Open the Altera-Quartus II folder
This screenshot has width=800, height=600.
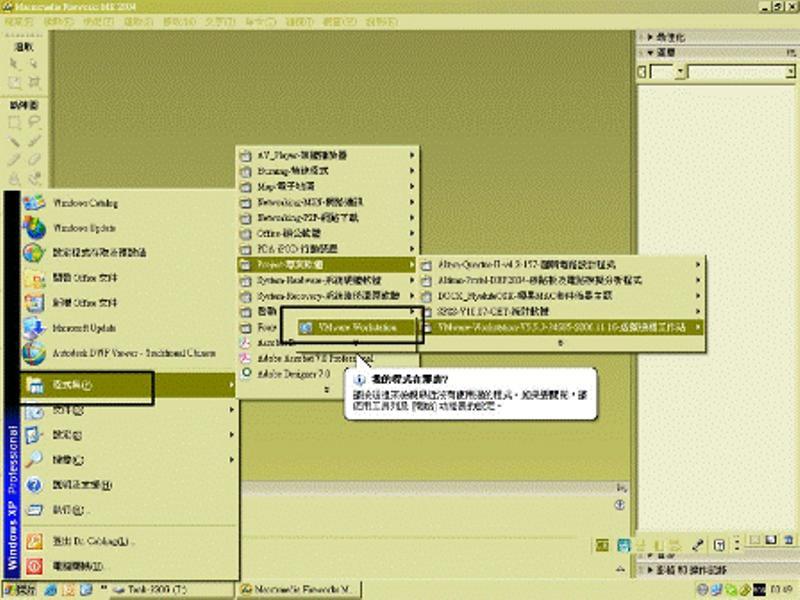click(561, 265)
